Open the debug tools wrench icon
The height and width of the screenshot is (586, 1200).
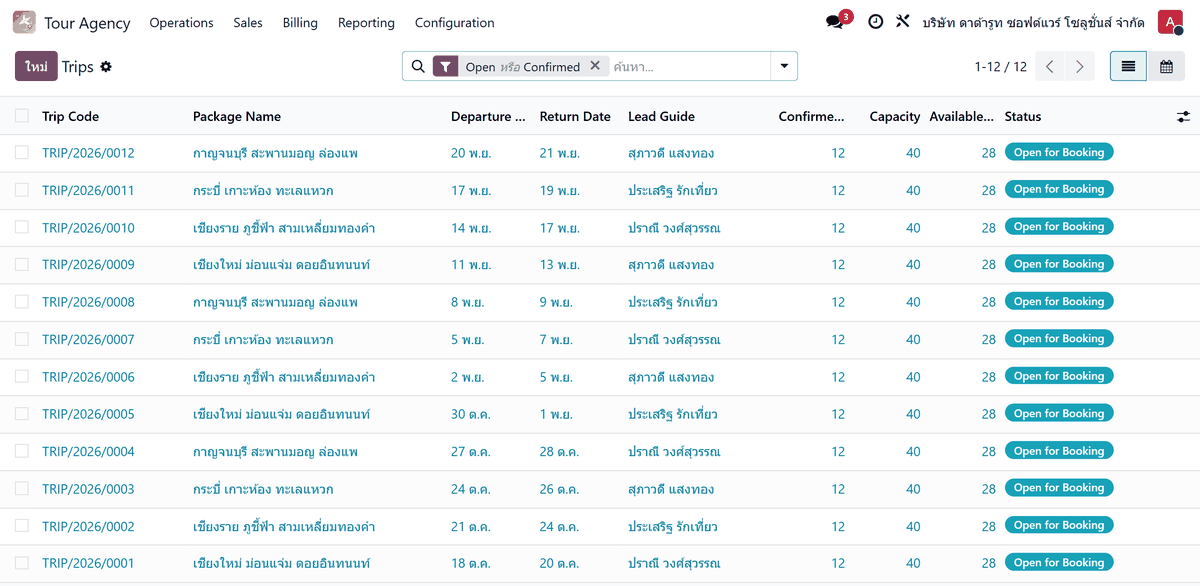(x=902, y=22)
